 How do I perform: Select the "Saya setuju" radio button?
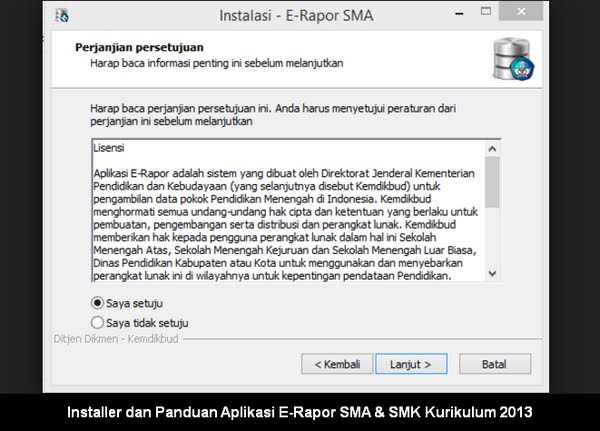[x=97, y=303]
